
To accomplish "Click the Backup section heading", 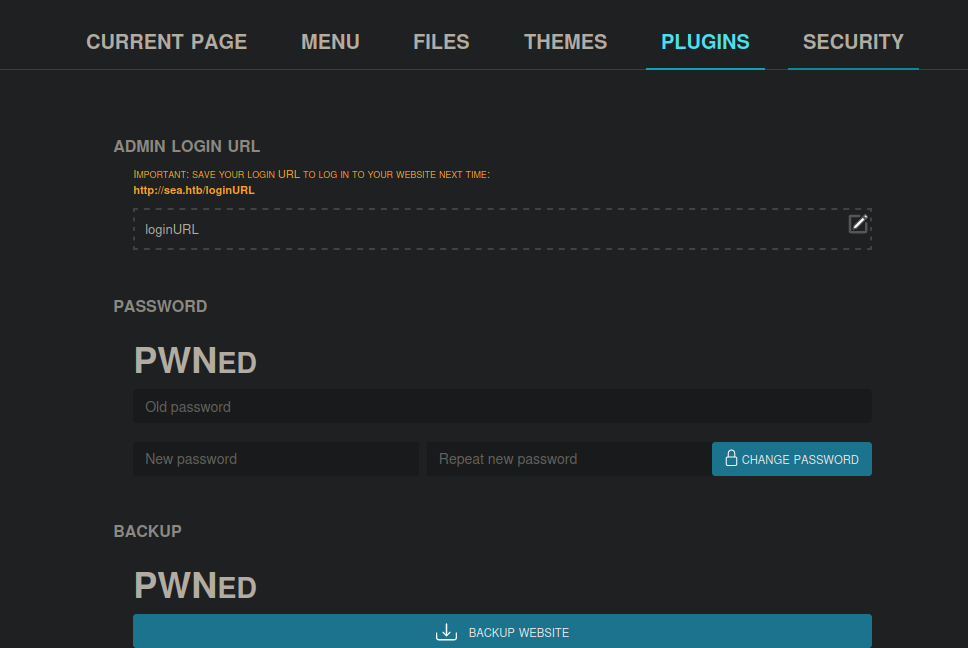I will (148, 531).
